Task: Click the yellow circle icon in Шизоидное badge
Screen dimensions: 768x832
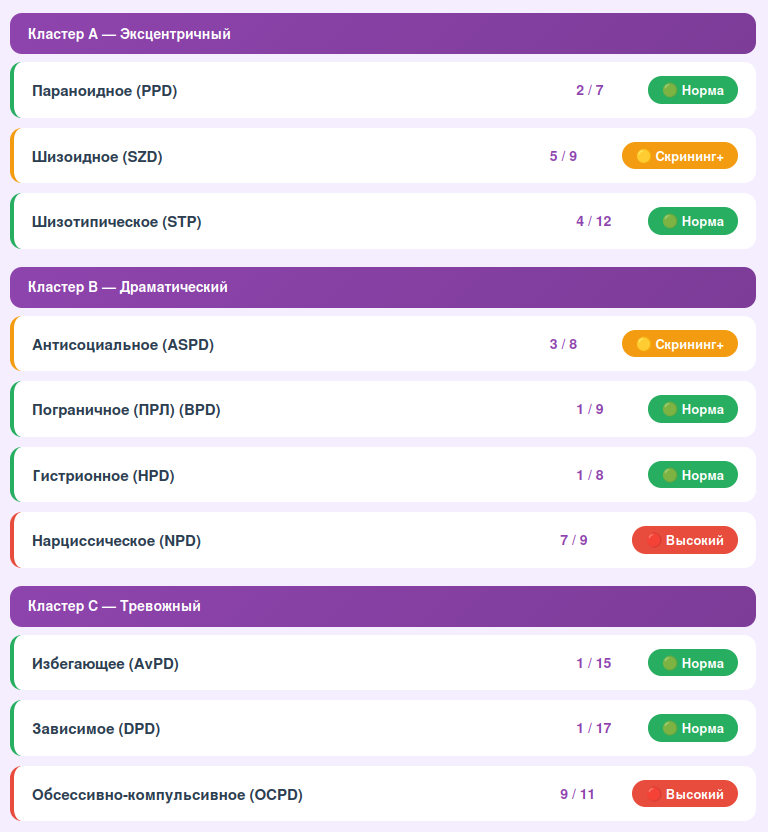Action: (644, 156)
